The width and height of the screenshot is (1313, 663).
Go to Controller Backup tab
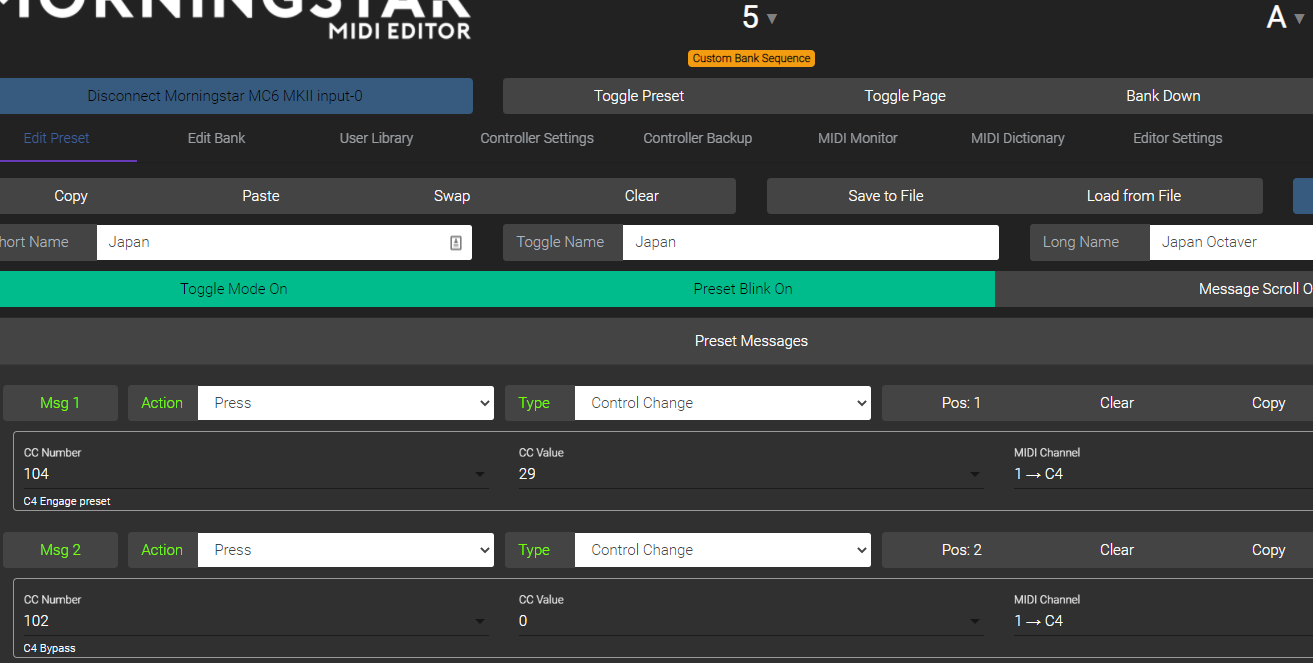pos(697,138)
